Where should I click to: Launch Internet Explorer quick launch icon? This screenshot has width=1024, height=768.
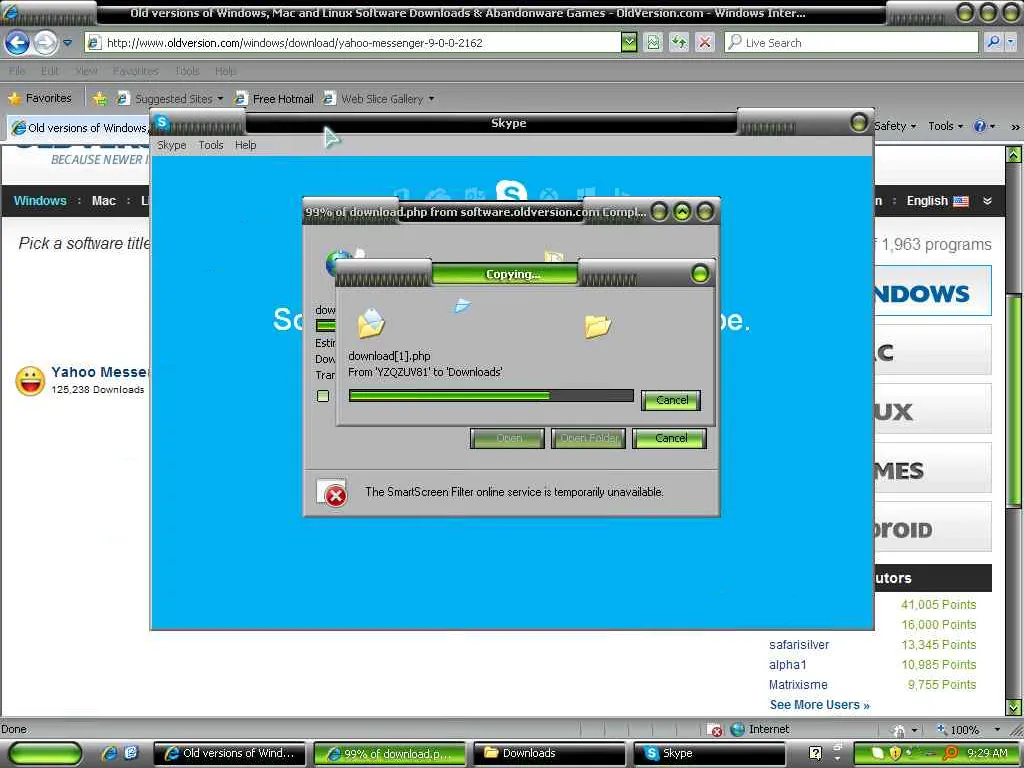109,753
